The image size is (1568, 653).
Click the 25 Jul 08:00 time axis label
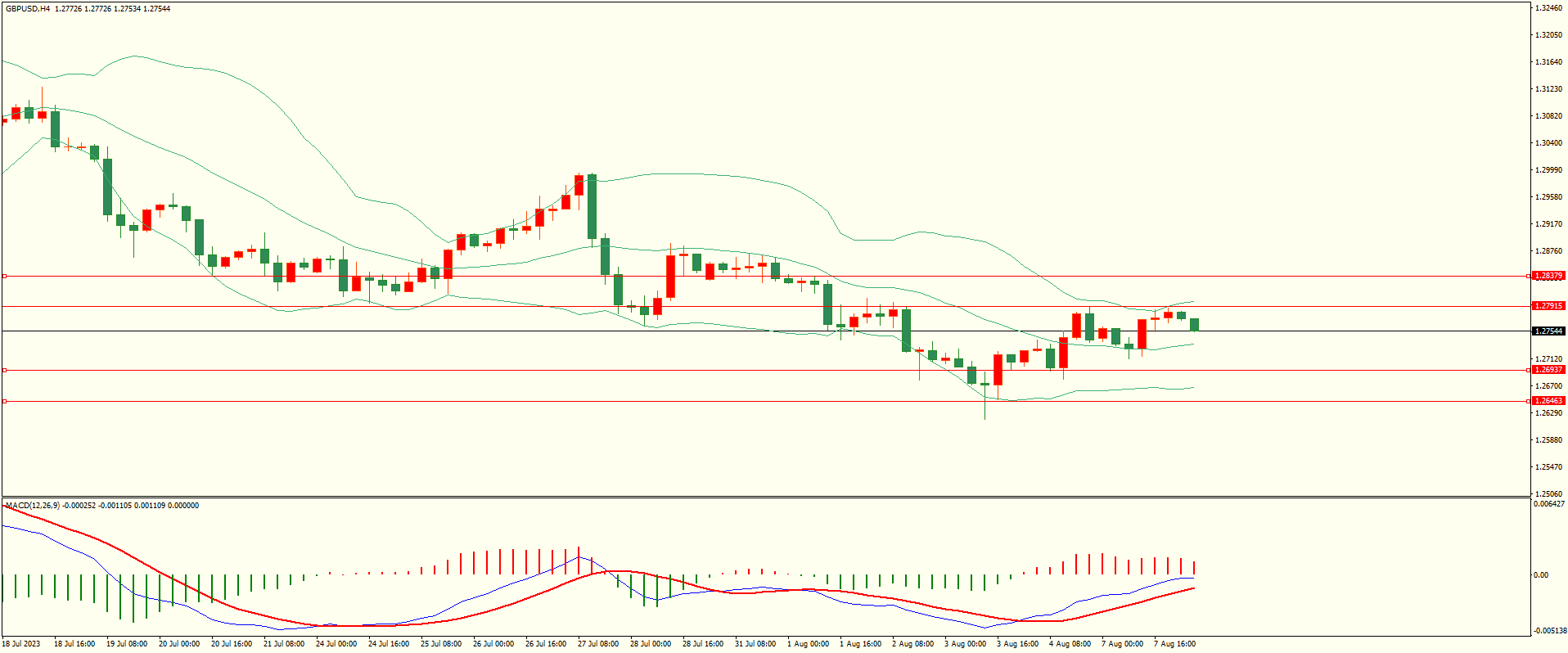click(441, 644)
